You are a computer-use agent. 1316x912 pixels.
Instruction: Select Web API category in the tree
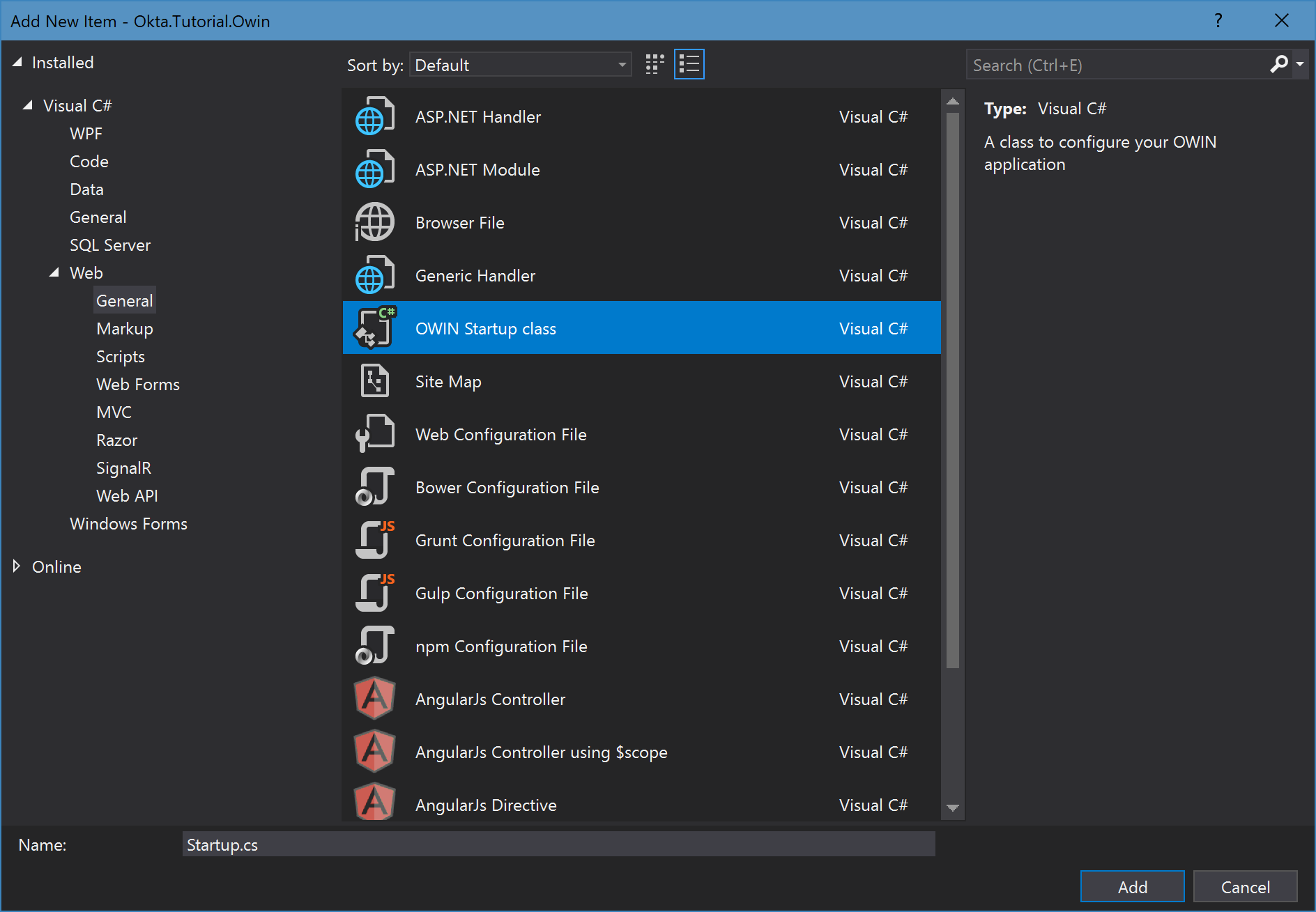coord(127,496)
